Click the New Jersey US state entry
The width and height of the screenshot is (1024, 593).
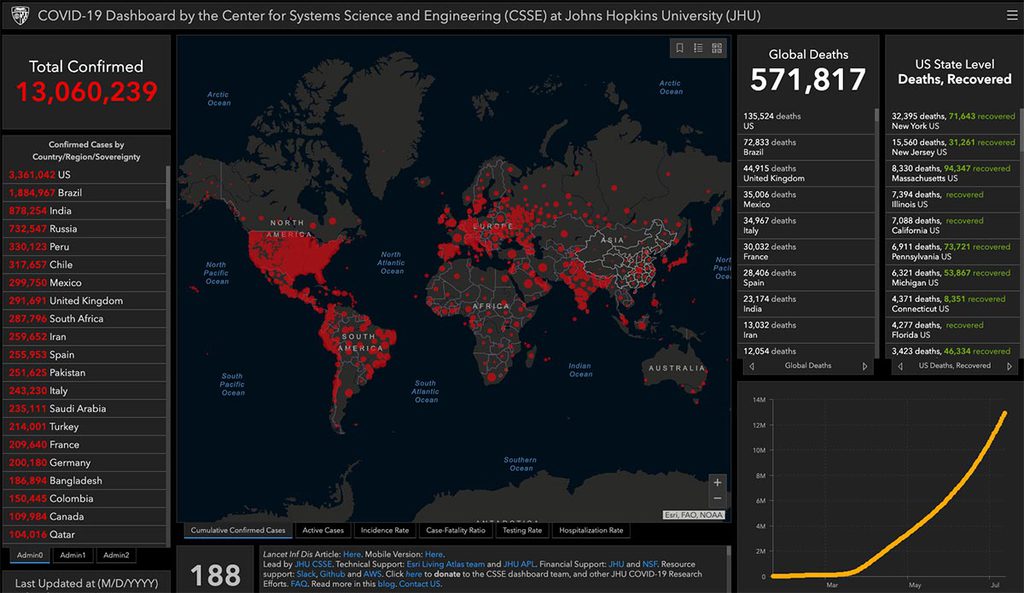coord(952,148)
